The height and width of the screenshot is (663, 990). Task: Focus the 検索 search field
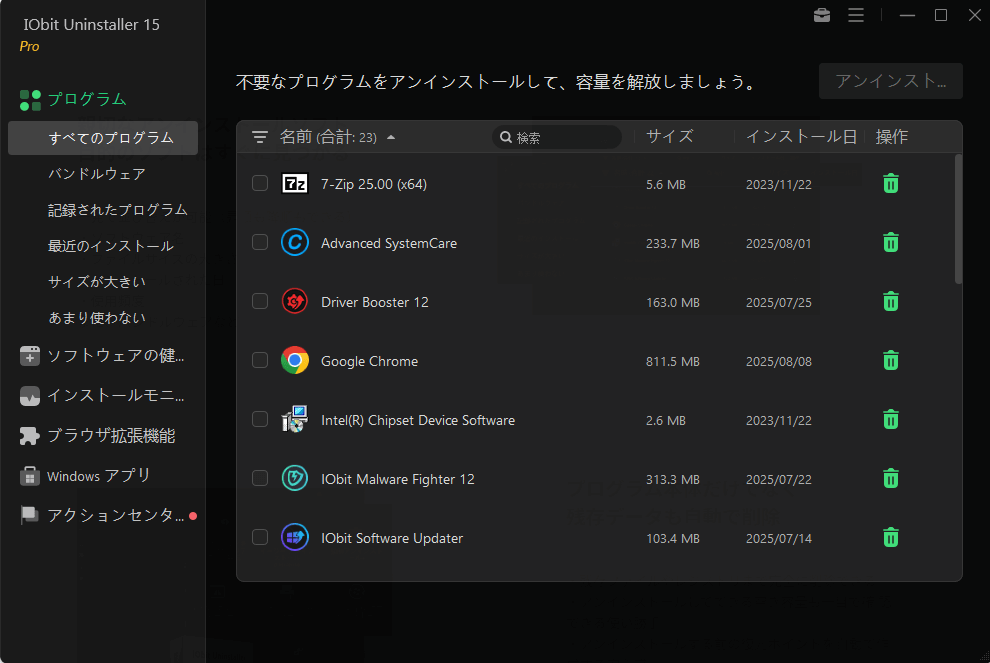tap(557, 137)
